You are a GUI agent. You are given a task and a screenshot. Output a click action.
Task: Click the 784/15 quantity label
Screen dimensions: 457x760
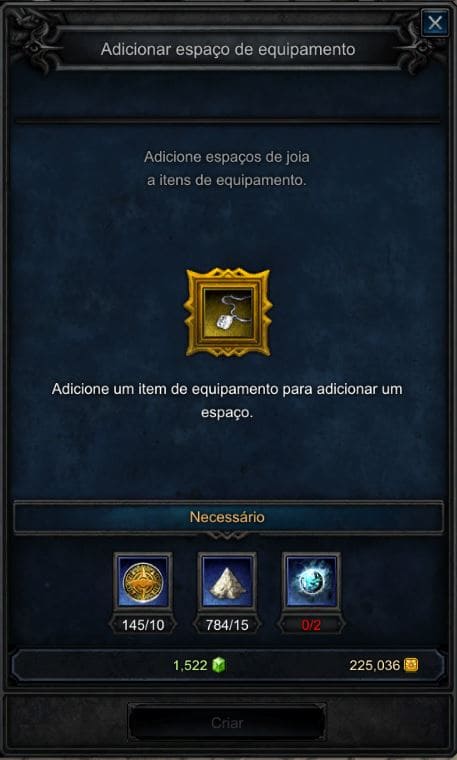227,625
